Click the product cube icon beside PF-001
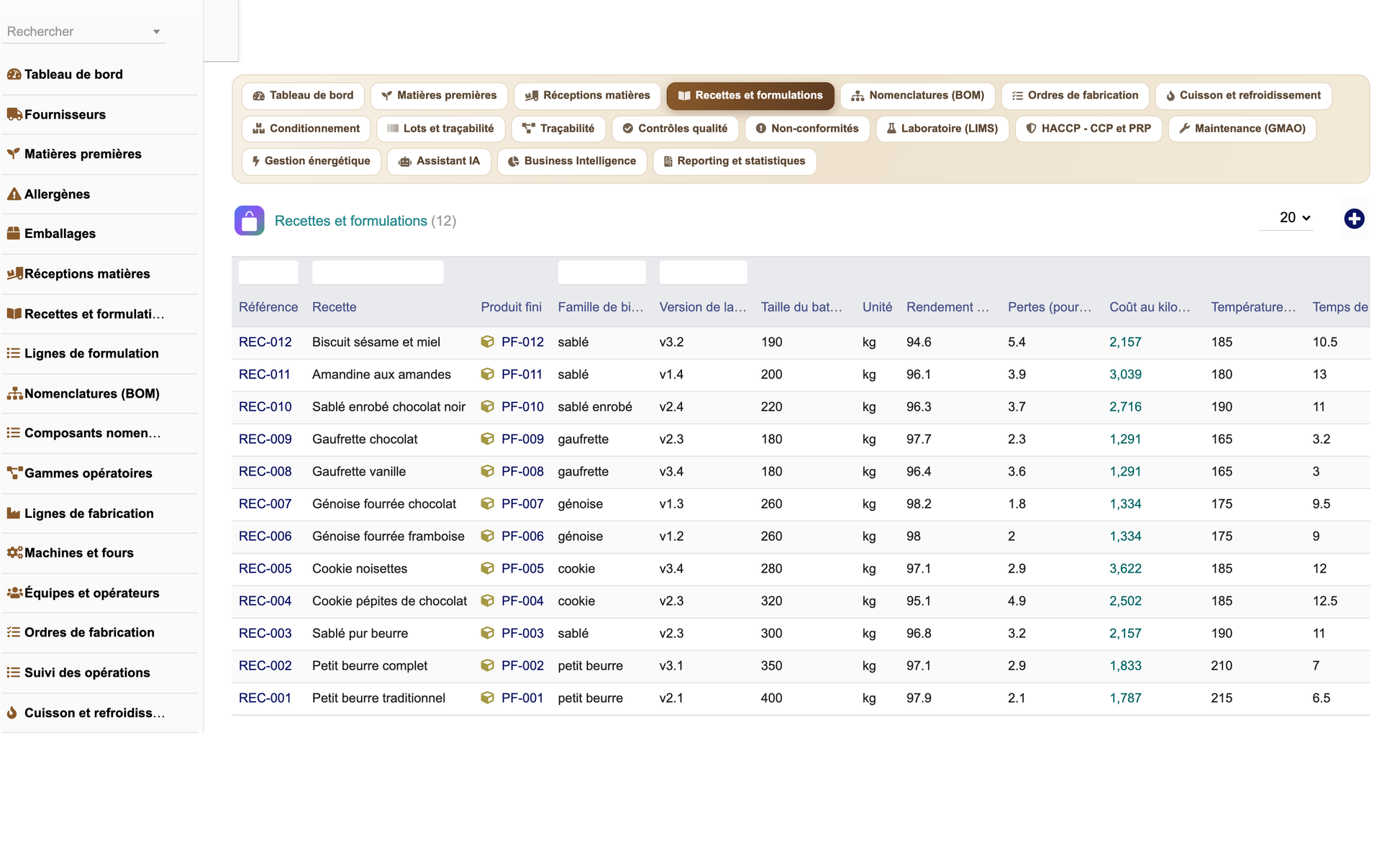The height and width of the screenshot is (866, 1400). tap(488, 698)
